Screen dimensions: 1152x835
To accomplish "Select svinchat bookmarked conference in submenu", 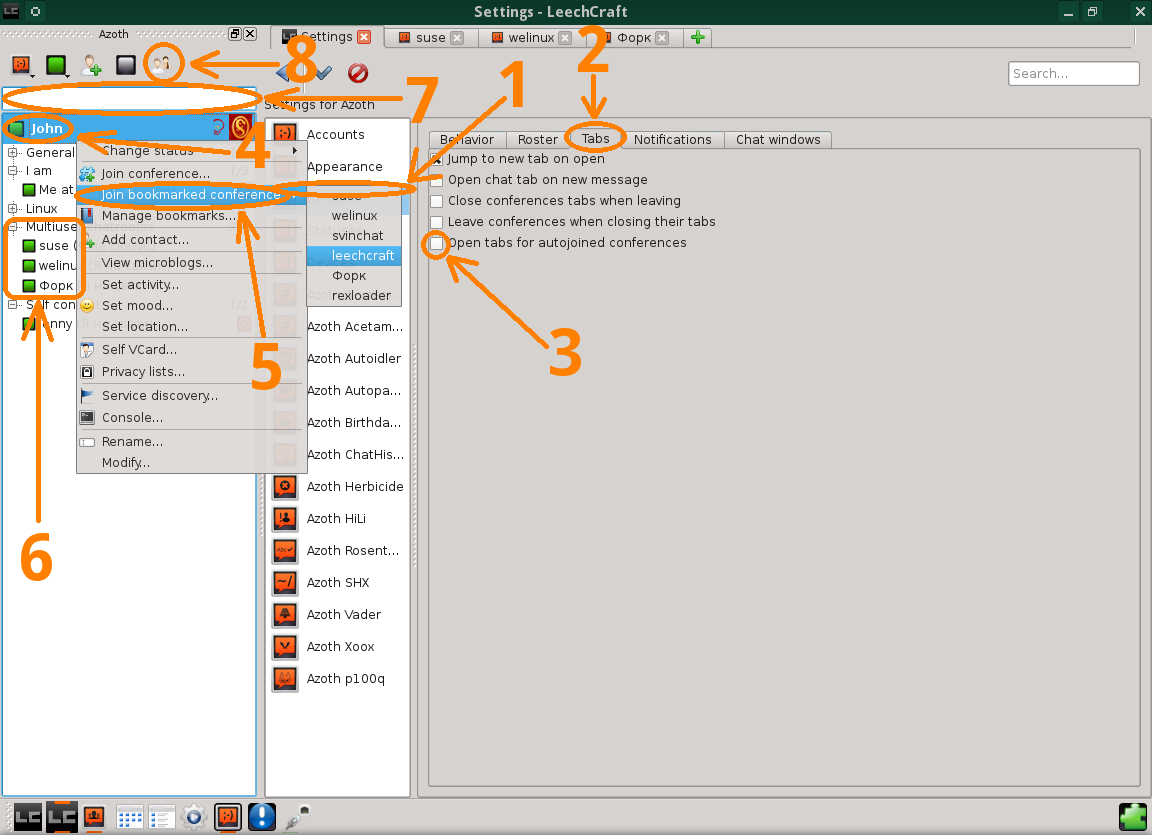I will pos(354,235).
